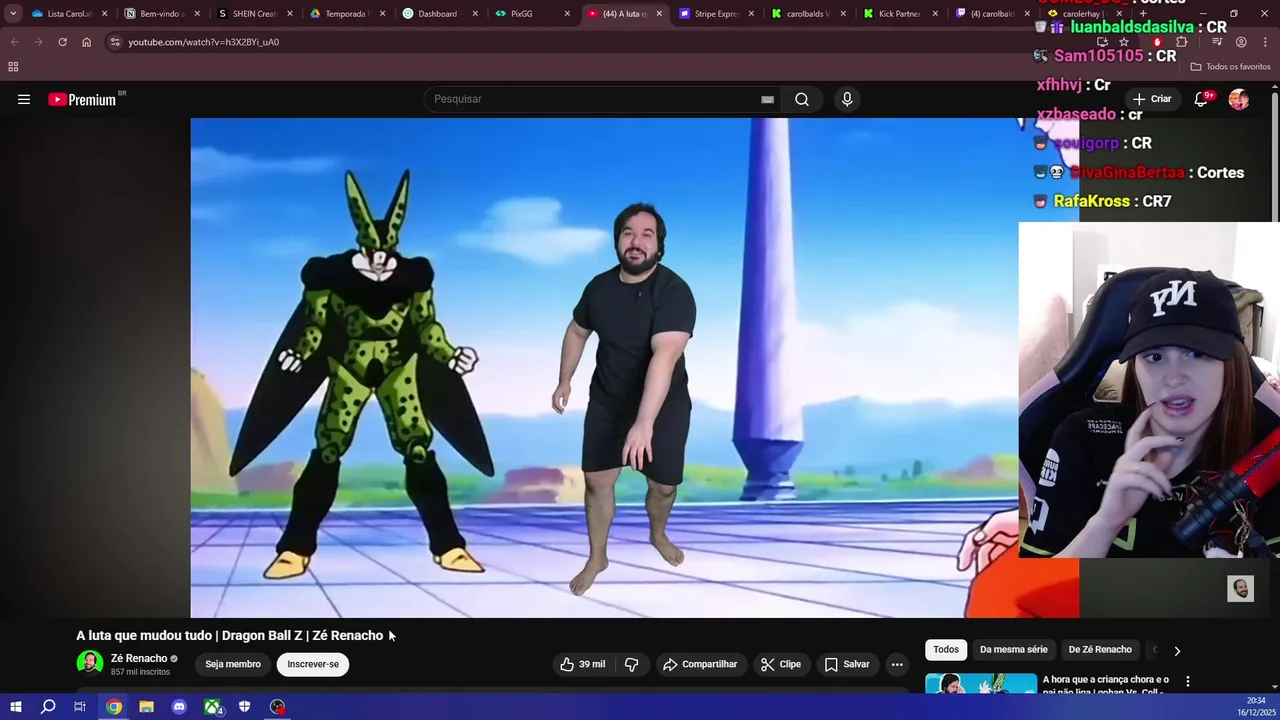Start voice search with microphone
Viewport: 1280px width, 720px height.
point(847,99)
